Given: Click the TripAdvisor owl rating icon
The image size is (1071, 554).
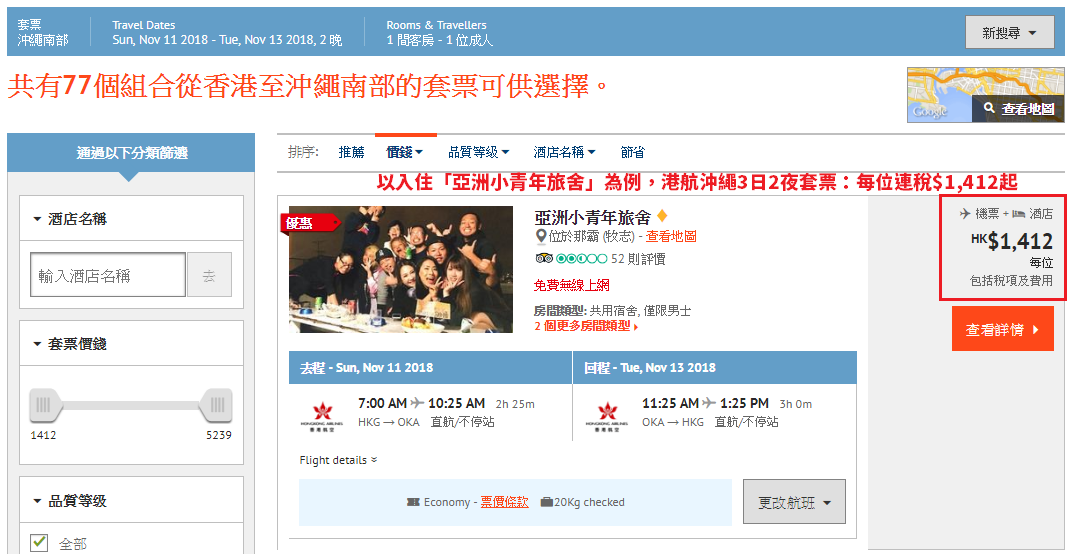Looking at the screenshot, I should click(x=544, y=259).
